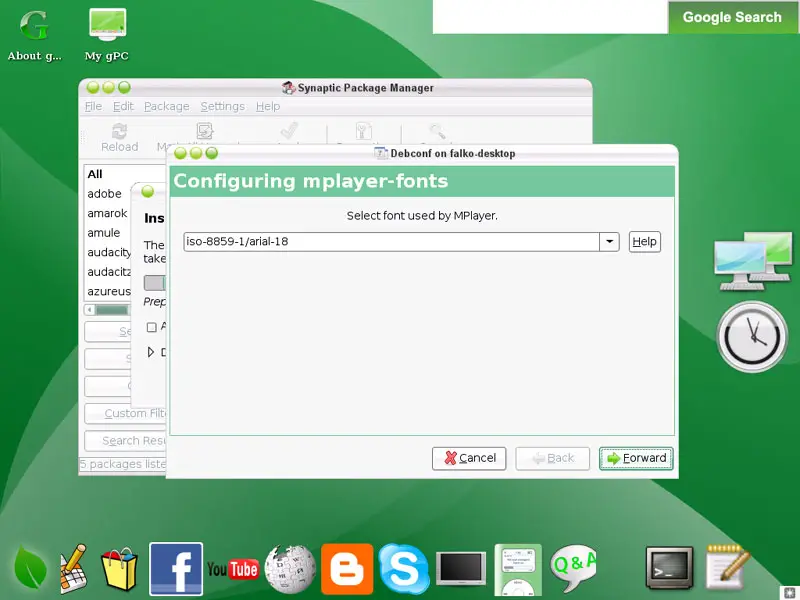Click the Forward button
This screenshot has width=800, height=600.
coord(636,458)
